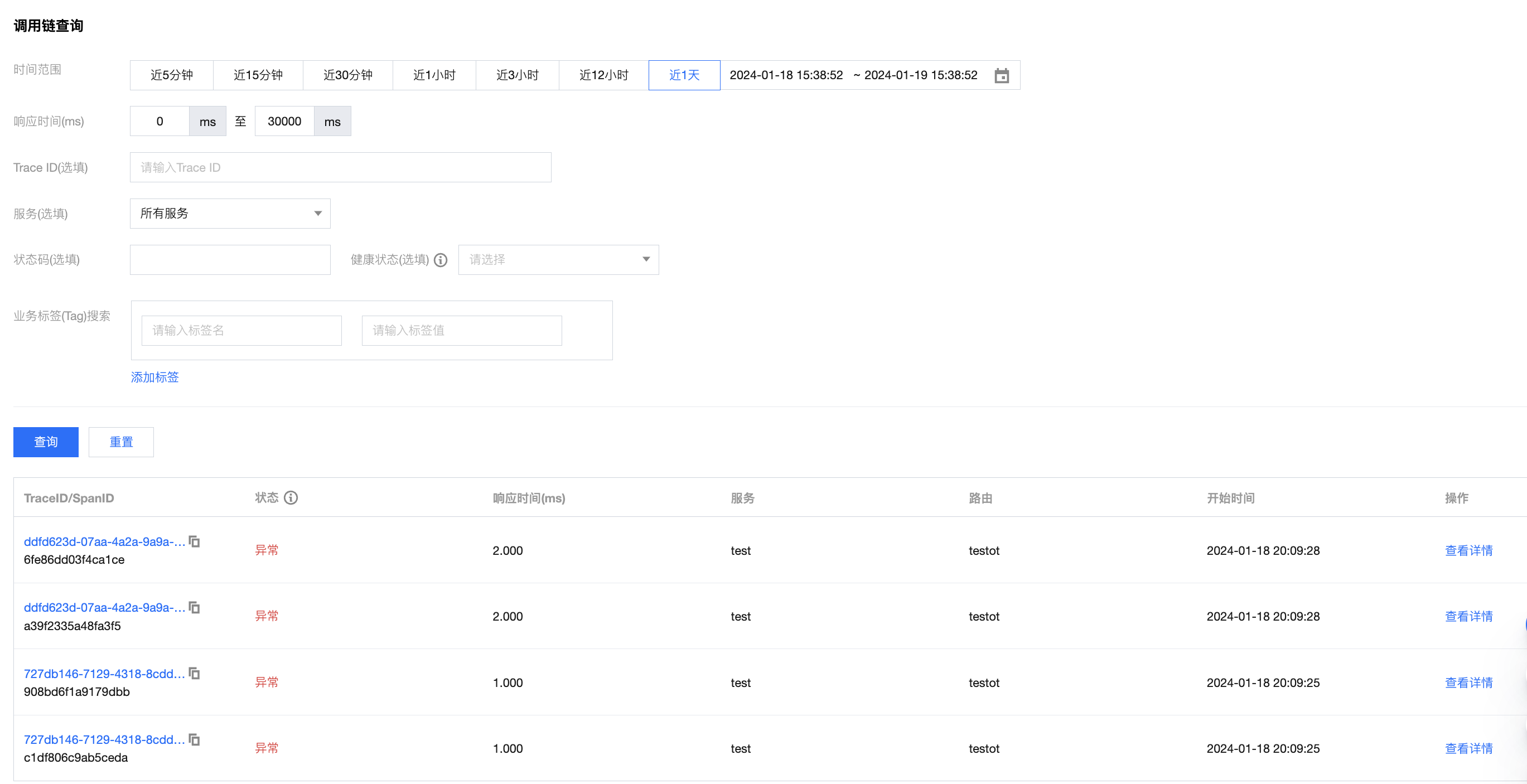Click the 服务 column header
The image size is (1527, 784).
click(x=742, y=498)
